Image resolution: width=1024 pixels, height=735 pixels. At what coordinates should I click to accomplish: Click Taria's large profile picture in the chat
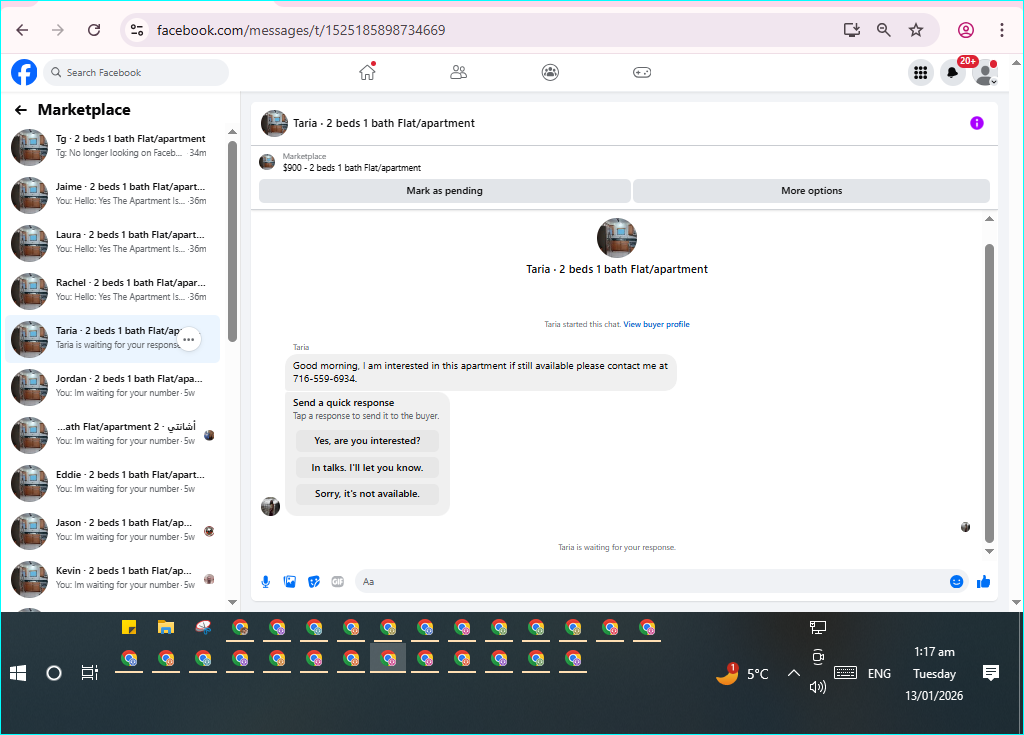pos(617,238)
